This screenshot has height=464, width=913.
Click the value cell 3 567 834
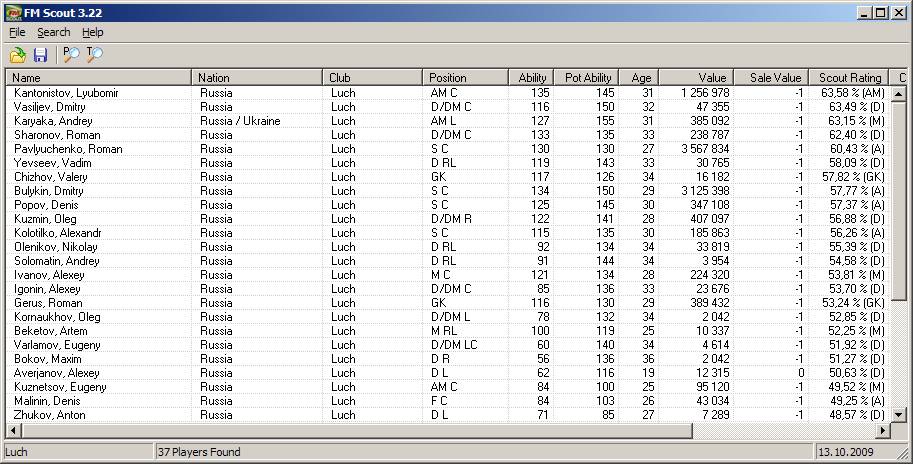pyautogui.click(x=705, y=148)
